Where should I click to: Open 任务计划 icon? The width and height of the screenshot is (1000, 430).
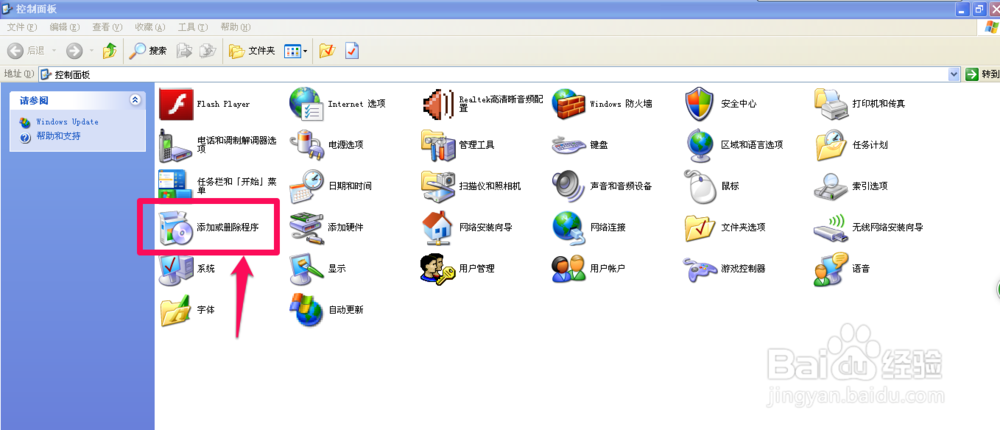click(832, 145)
